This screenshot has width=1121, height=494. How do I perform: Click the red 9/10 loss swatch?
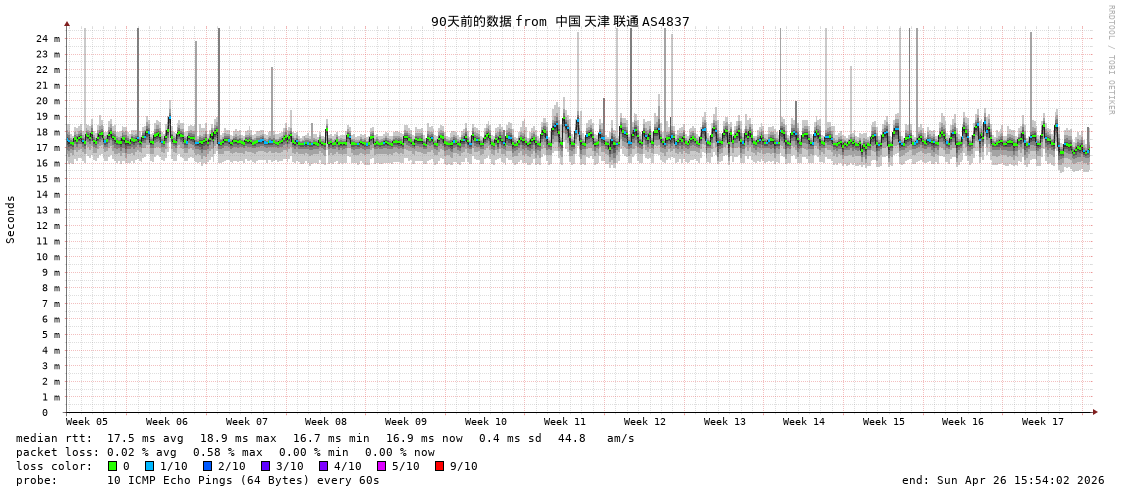[x=439, y=466]
